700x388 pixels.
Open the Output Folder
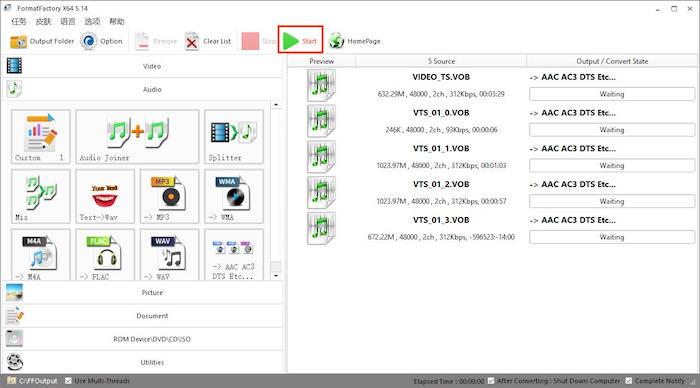42,41
